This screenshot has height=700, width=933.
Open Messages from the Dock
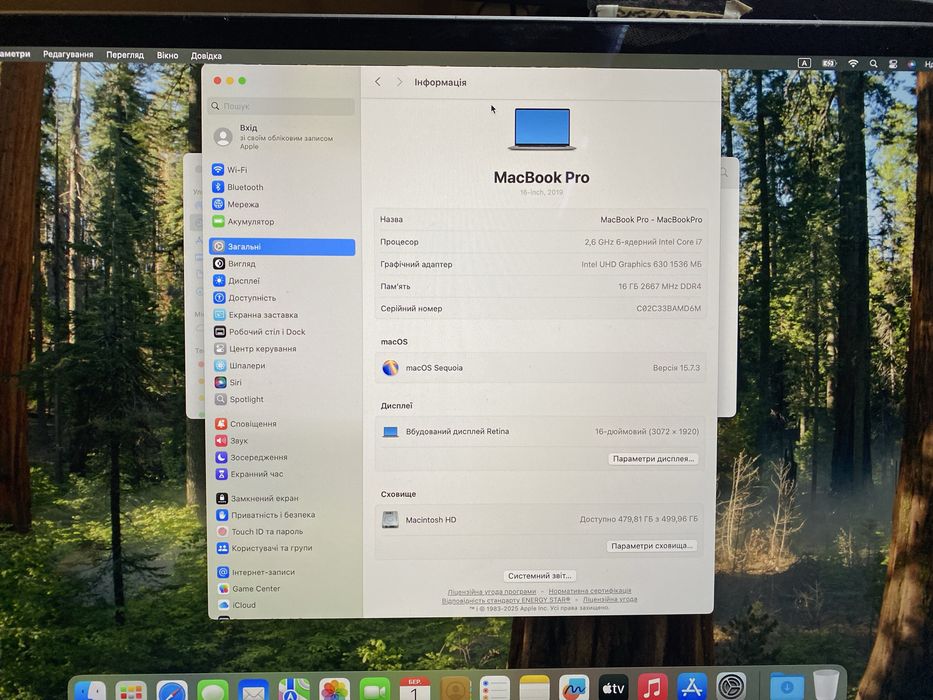point(213,690)
